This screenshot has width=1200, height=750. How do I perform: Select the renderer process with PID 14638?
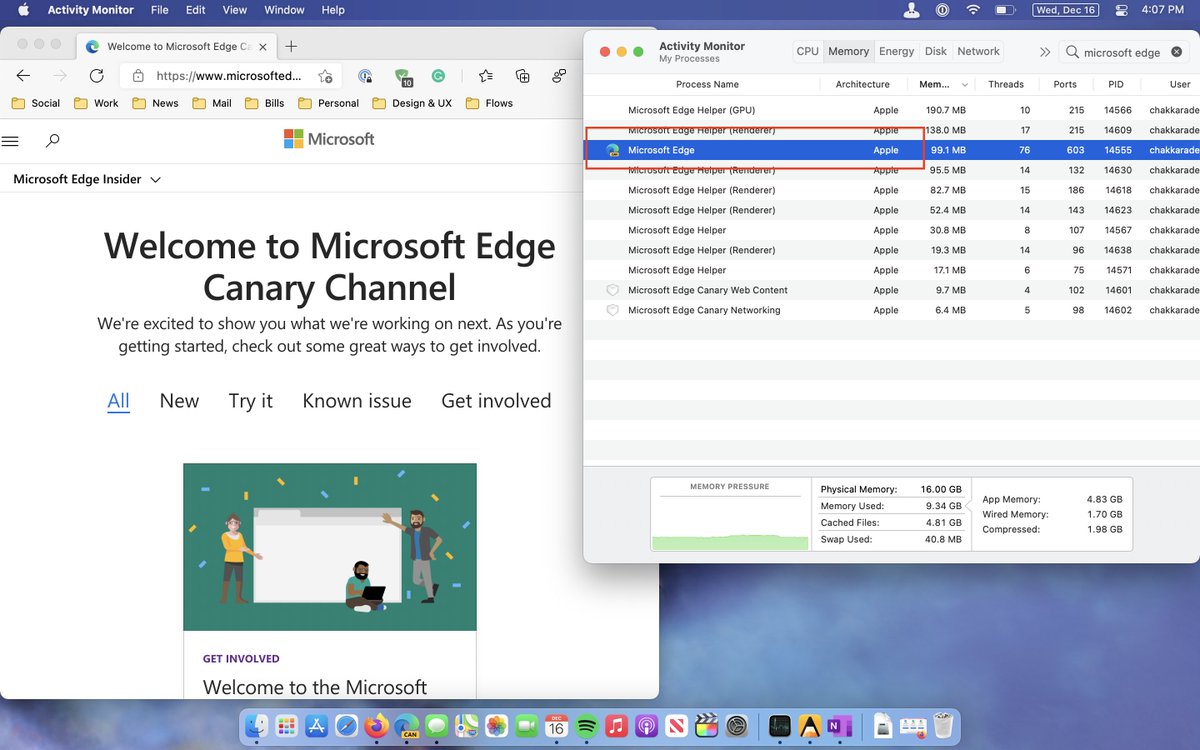891,250
